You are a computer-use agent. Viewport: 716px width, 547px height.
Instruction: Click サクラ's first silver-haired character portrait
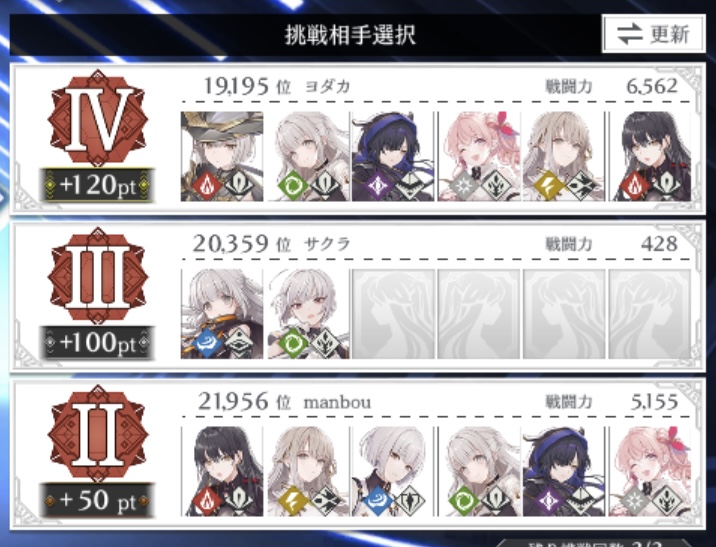tap(222, 314)
